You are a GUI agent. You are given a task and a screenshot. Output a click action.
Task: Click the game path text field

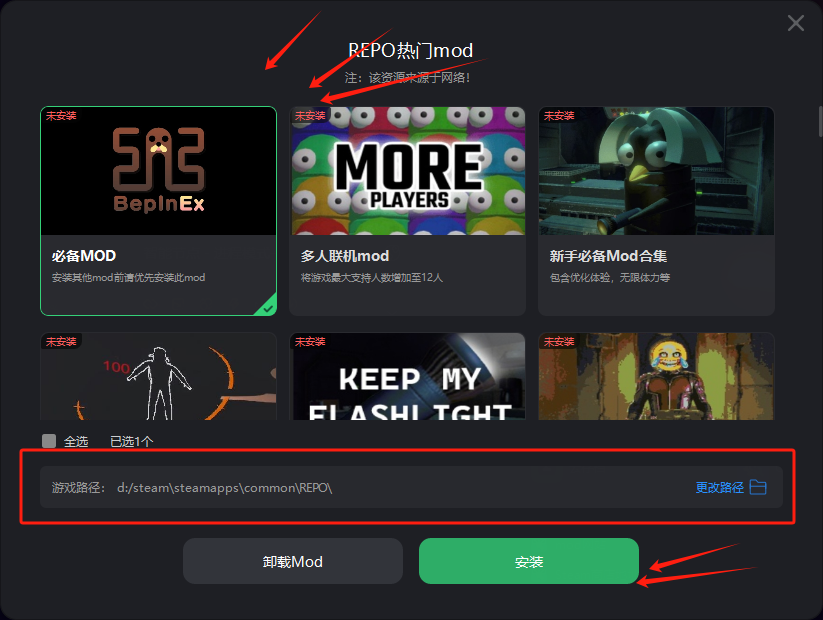[x=412, y=487]
